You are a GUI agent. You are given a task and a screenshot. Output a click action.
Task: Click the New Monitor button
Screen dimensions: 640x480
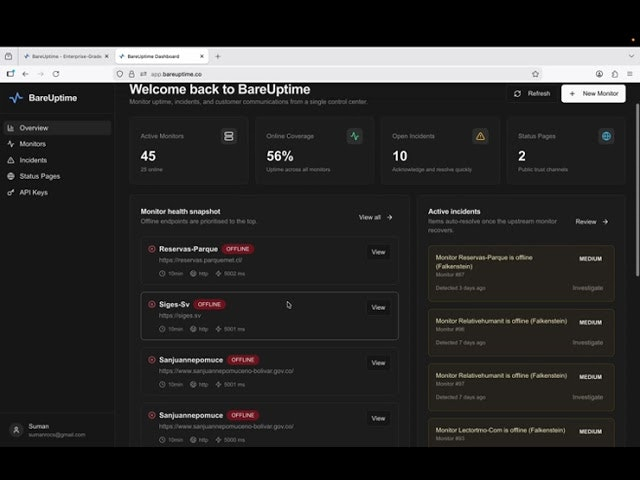point(594,93)
